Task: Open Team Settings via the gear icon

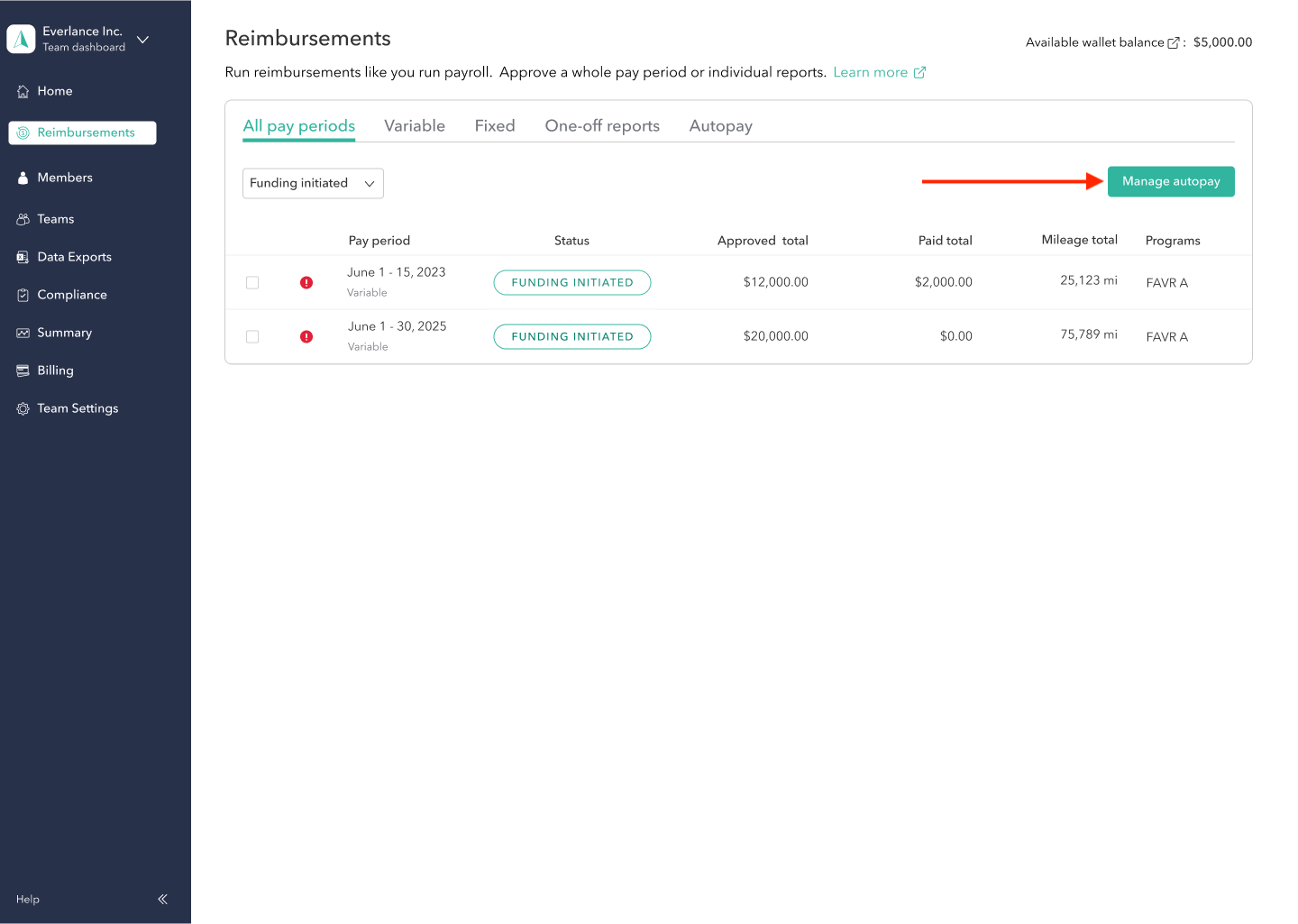Action: point(23,407)
